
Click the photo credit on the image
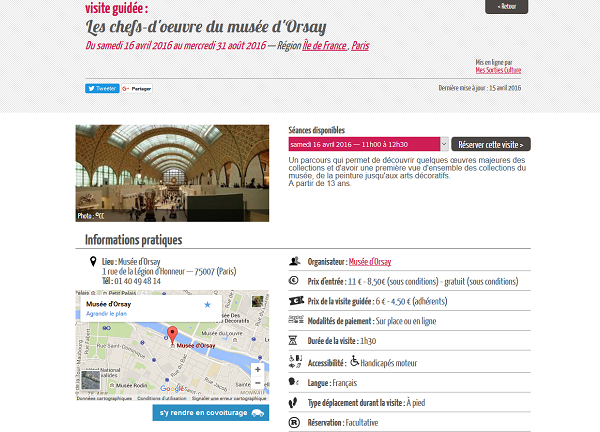point(91,216)
